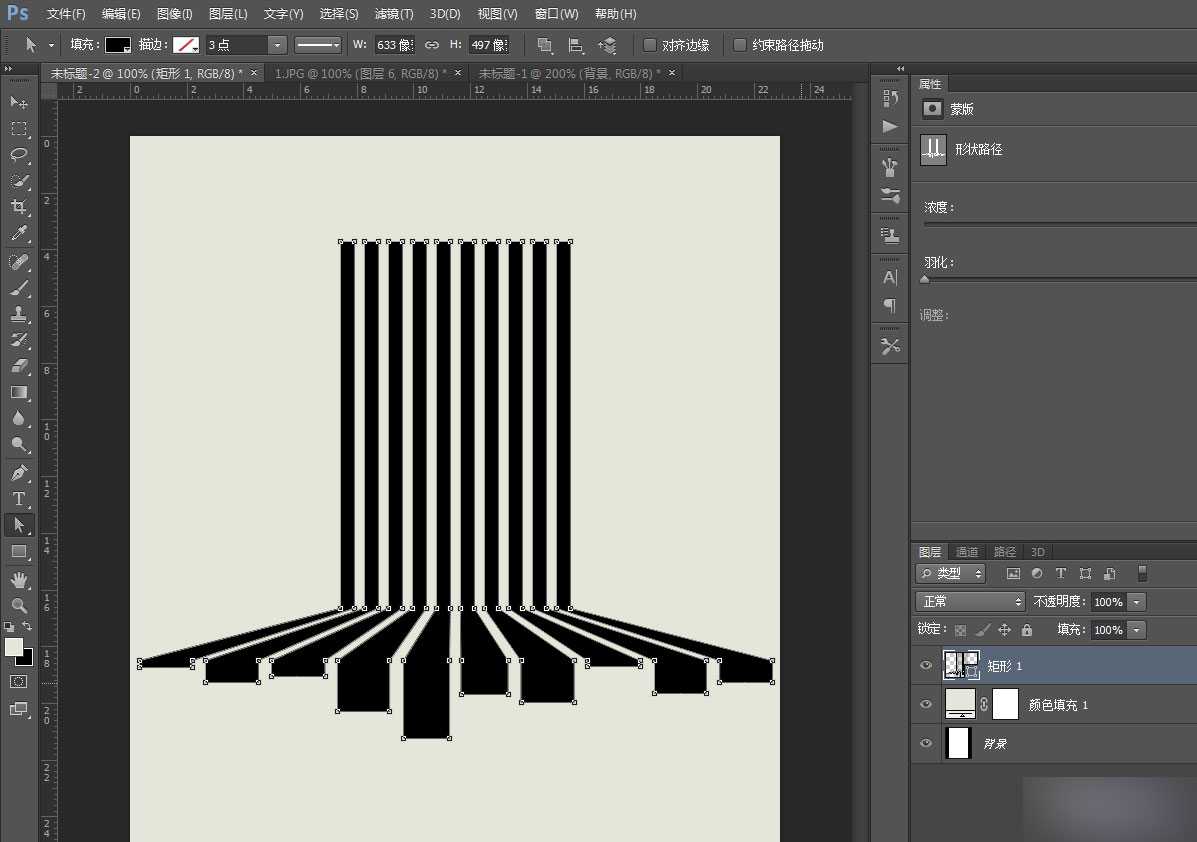1197x842 pixels.
Task: Select the Pen tool
Action: (19, 472)
